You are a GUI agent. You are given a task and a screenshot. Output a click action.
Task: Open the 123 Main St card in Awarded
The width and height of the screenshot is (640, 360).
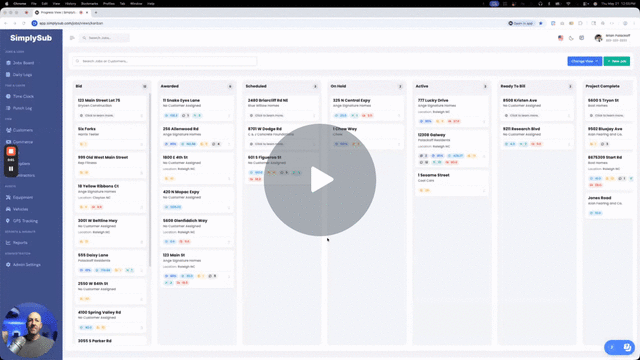(x=197, y=269)
